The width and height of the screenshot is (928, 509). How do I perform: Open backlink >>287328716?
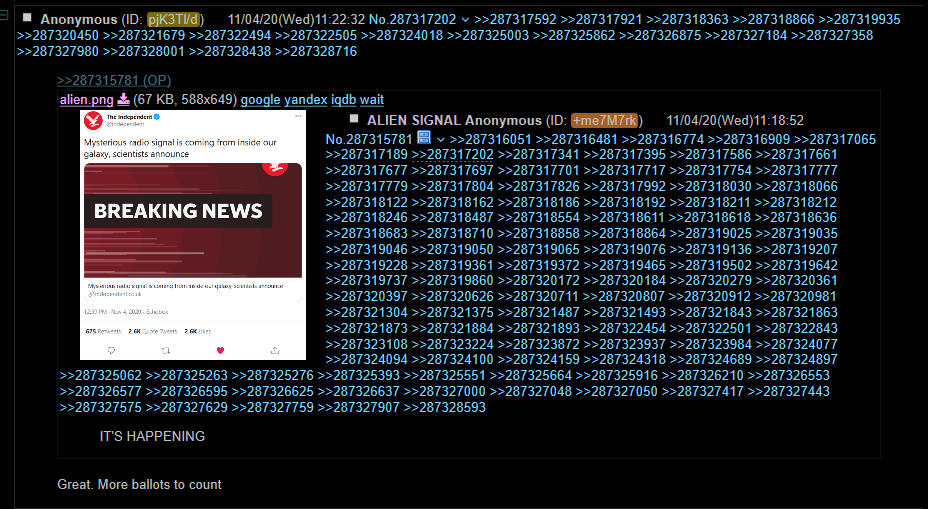click(316, 51)
